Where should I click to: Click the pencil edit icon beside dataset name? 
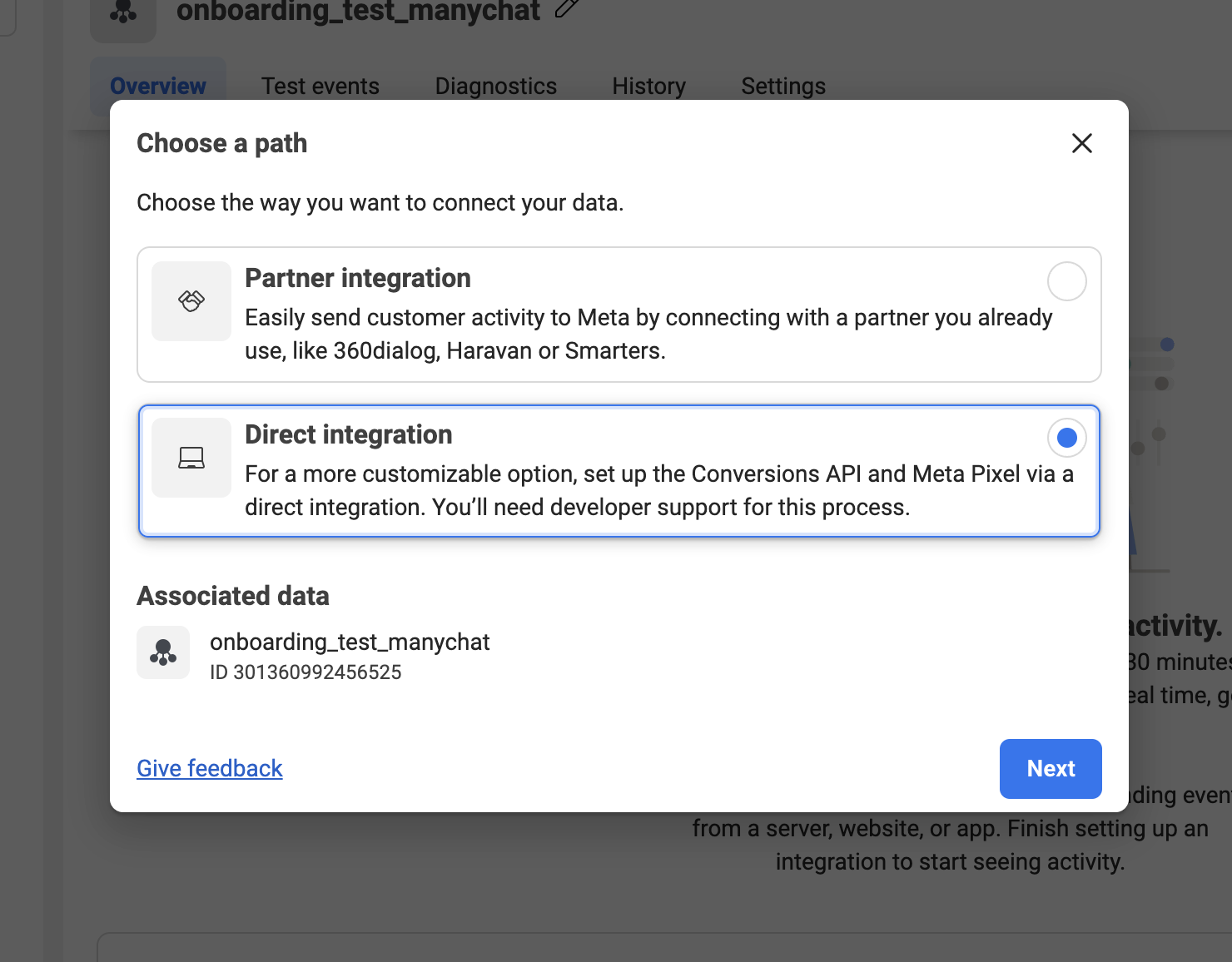coord(567,7)
